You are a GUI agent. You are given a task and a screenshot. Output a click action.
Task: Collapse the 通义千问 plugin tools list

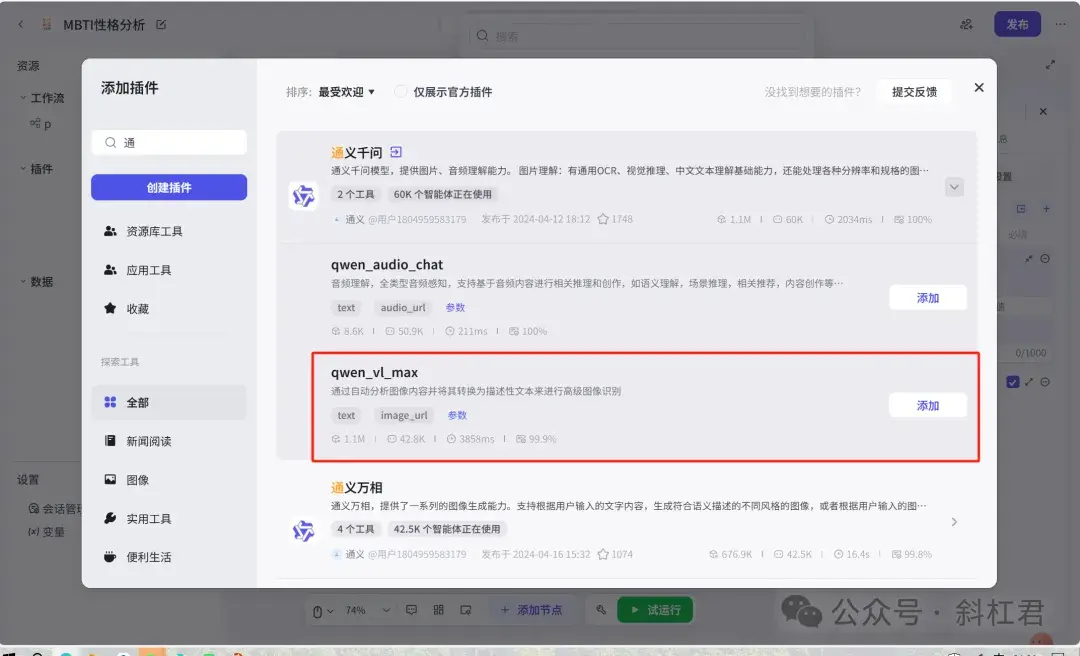[x=954, y=187]
